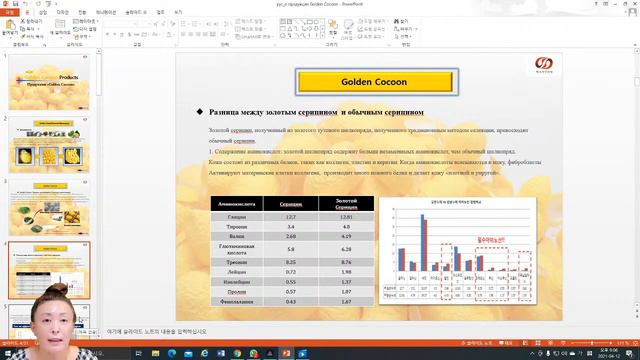This screenshot has height=360, width=640.
Task: Toggle Underline formatting in font group
Action: coord(122,35)
